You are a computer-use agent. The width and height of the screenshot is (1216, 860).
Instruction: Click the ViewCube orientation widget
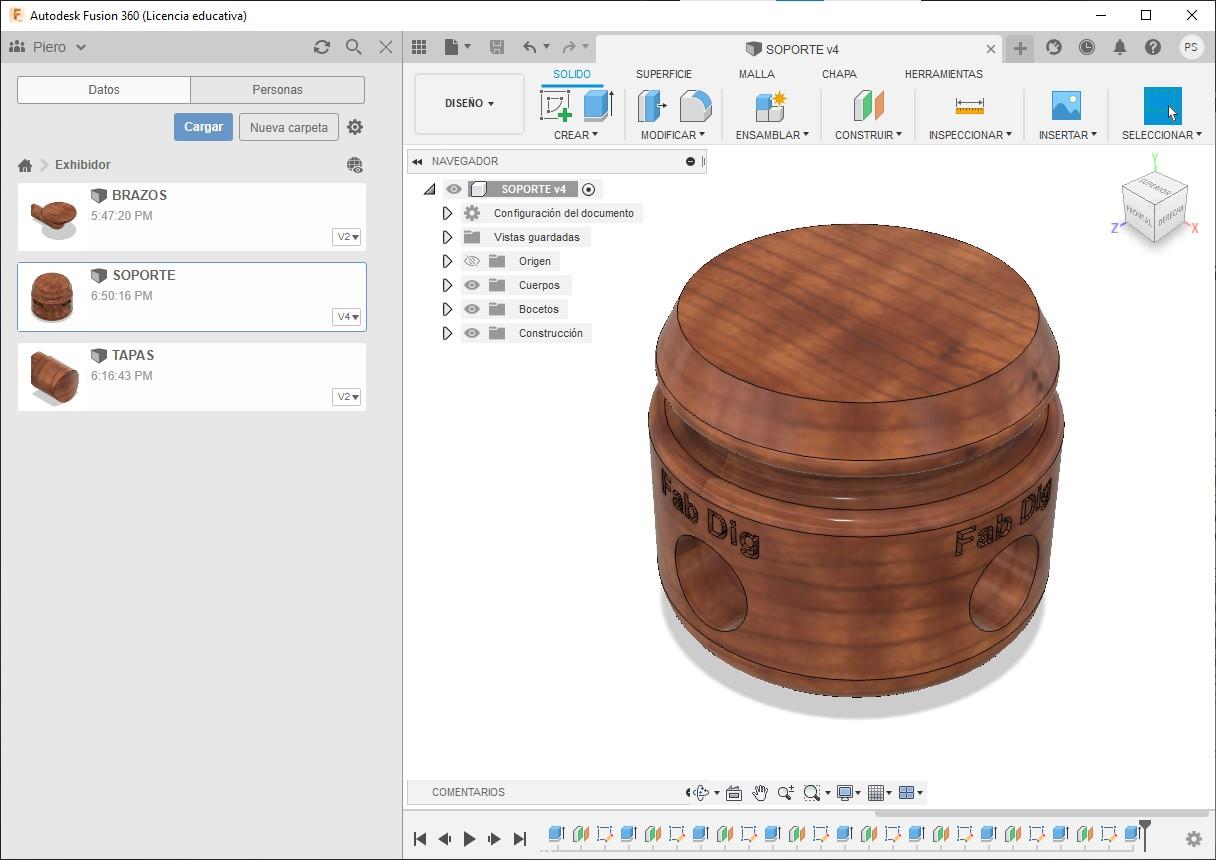coord(1154,208)
